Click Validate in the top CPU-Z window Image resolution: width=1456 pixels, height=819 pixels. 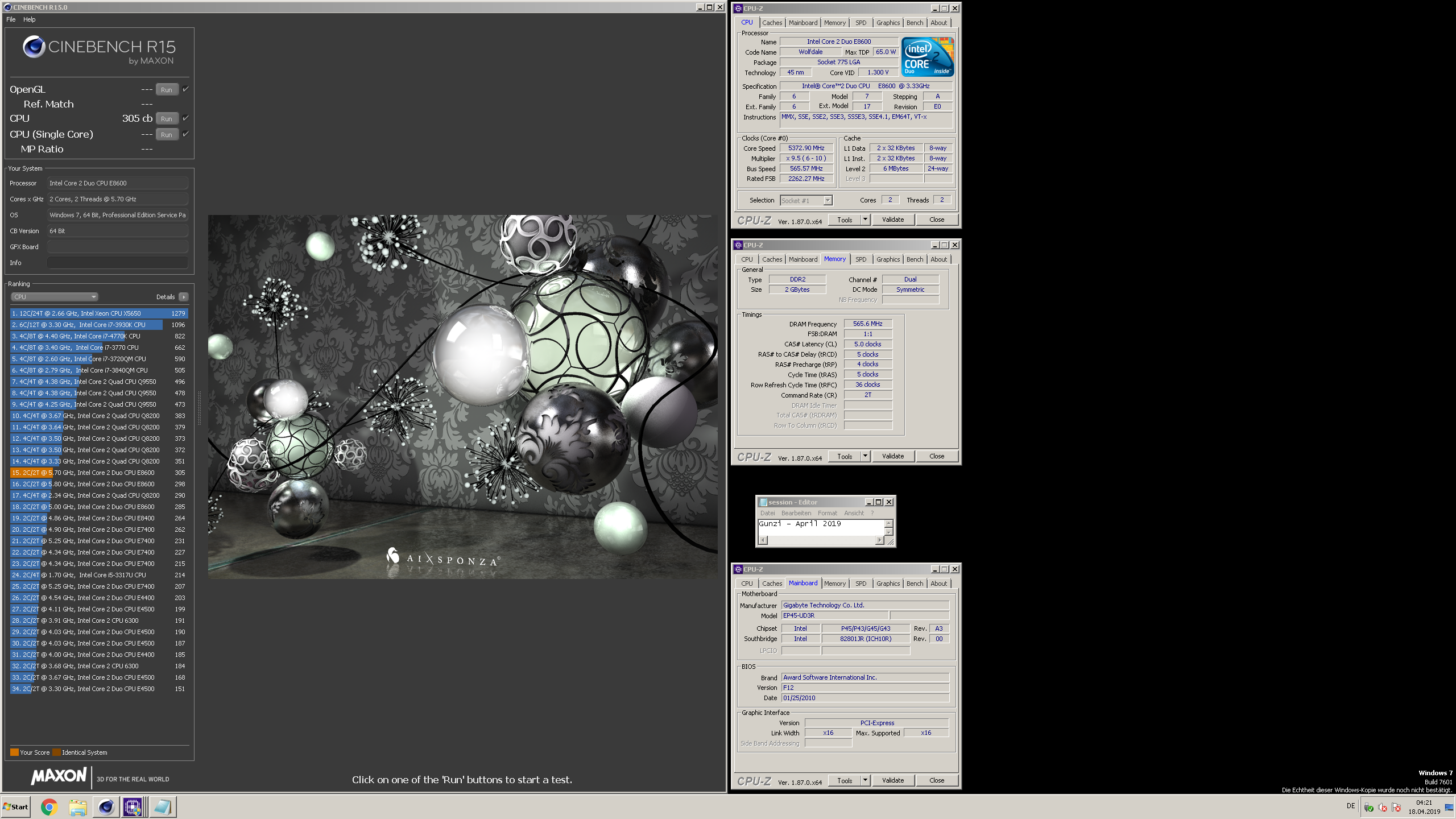pyautogui.click(x=892, y=220)
